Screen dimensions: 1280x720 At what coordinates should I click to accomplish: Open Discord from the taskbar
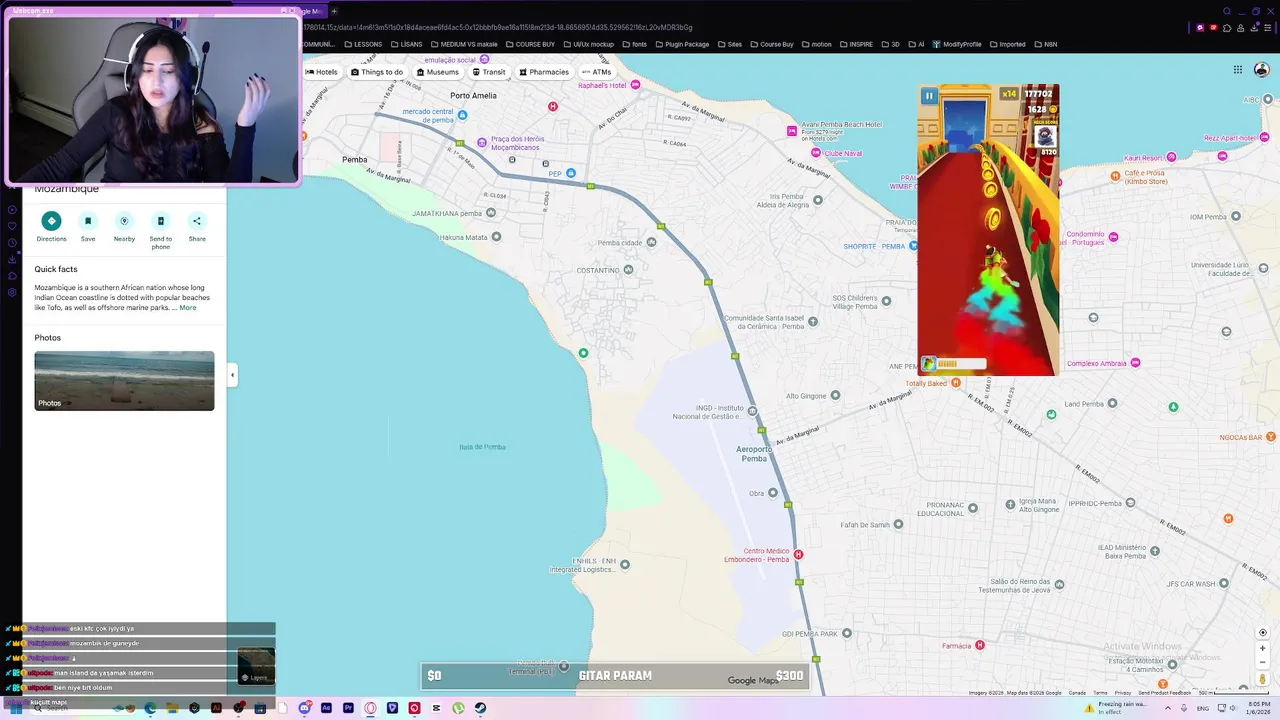click(x=304, y=708)
